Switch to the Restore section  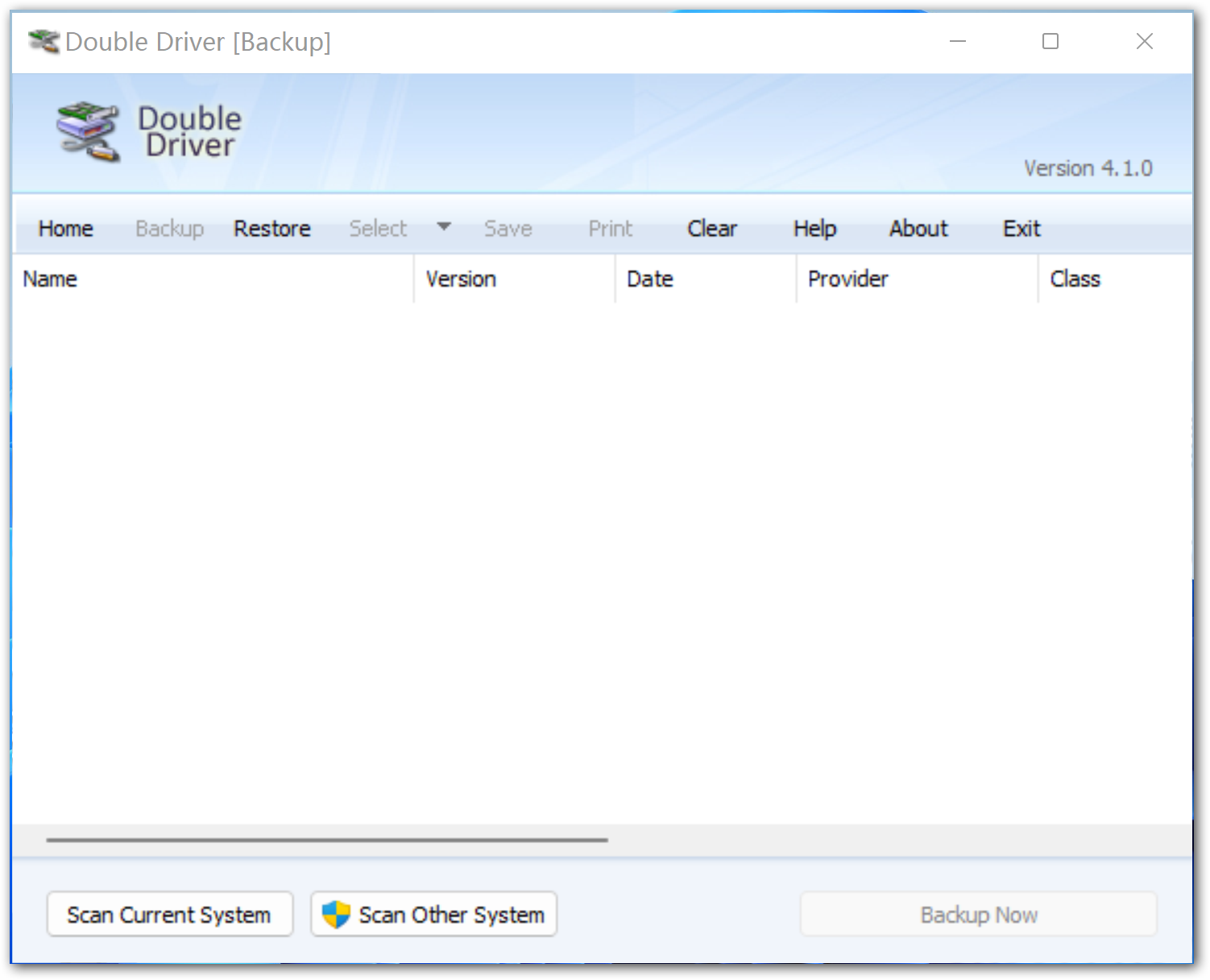tap(272, 229)
